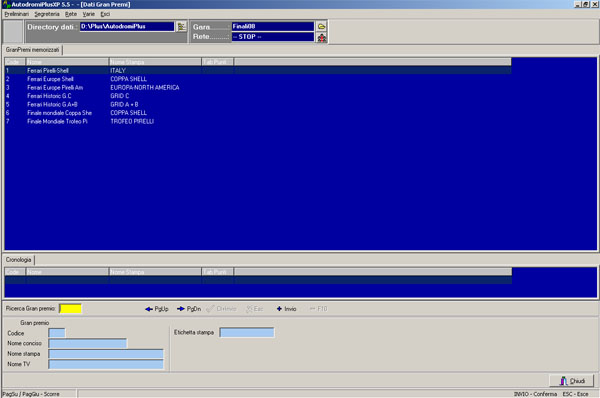Open the Esci menu
Viewport: 600px width, 398px height.
click(105, 14)
